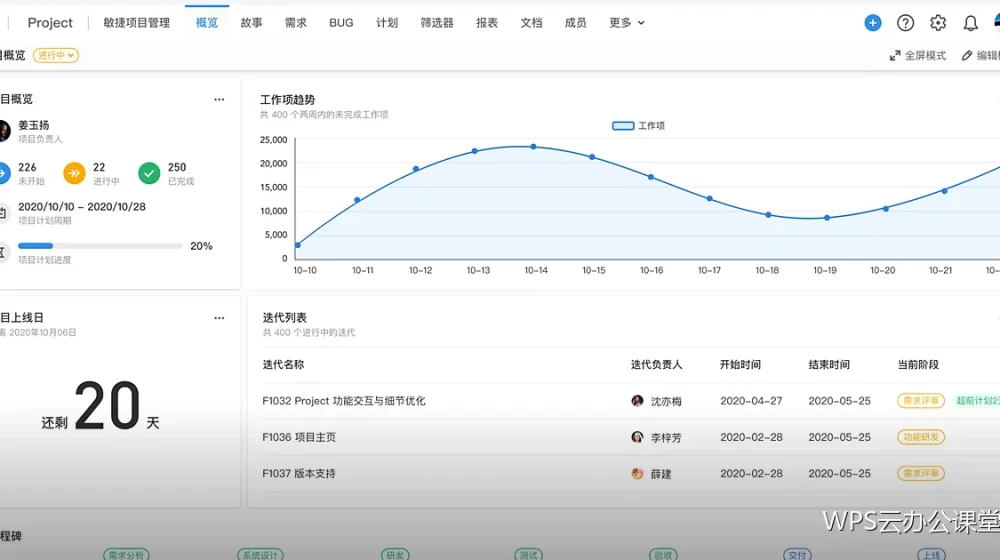Image resolution: width=1000 pixels, height=560 pixels.
Task: Click the chart data point at 10-14
Action: click(x=533, y=147)
